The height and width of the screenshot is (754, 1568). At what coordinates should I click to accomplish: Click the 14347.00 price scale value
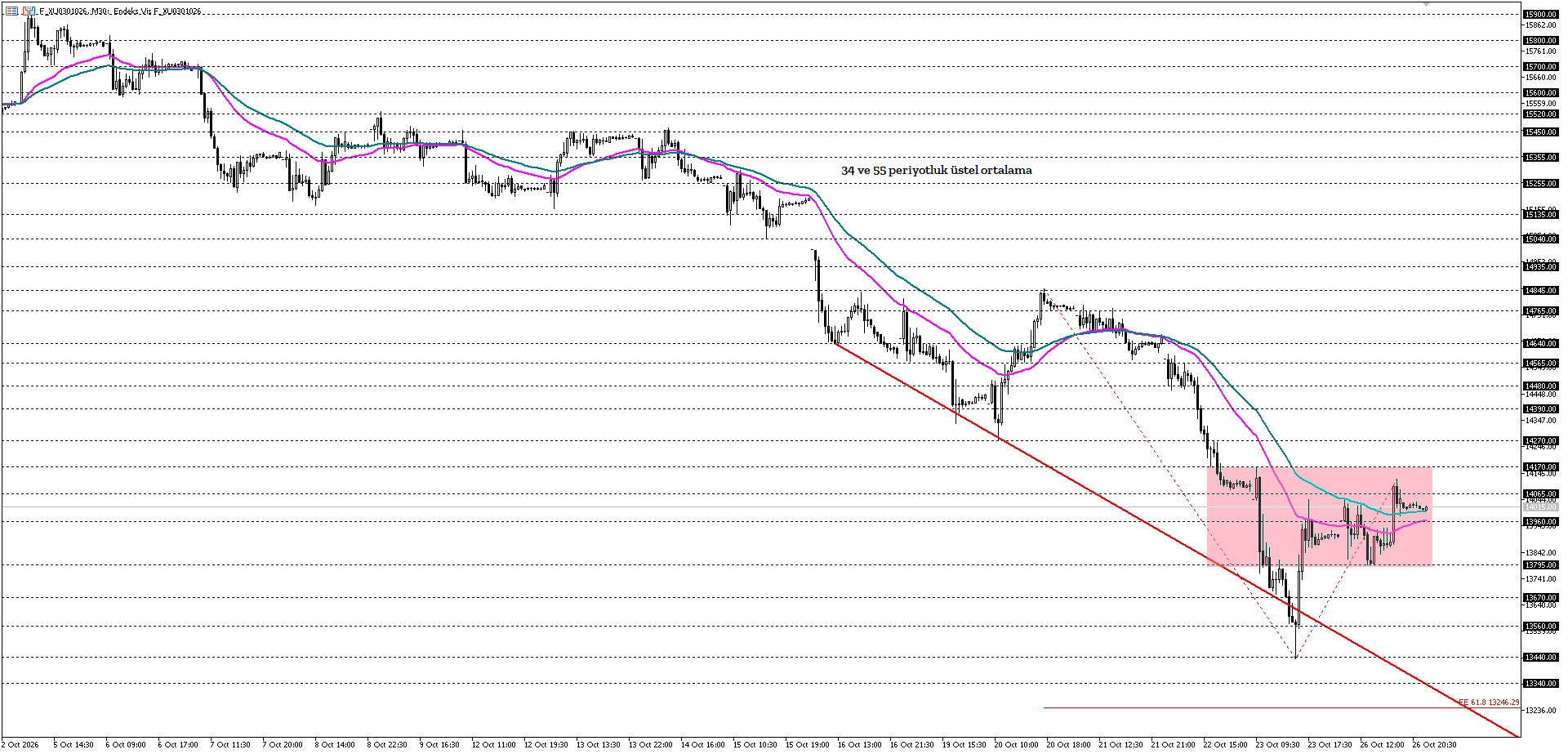point(1540,421)
